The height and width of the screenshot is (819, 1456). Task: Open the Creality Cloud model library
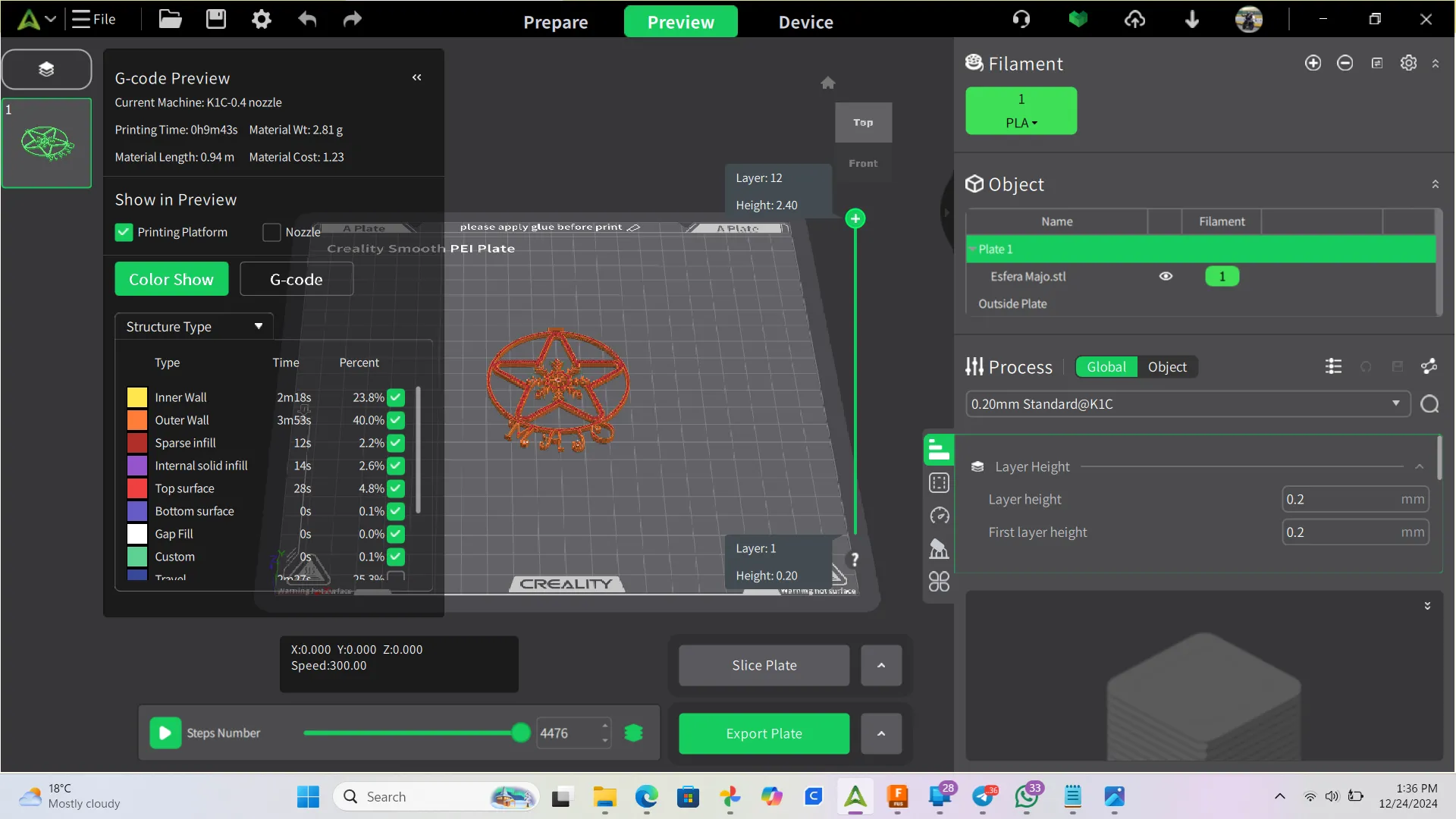[1078, 19]
